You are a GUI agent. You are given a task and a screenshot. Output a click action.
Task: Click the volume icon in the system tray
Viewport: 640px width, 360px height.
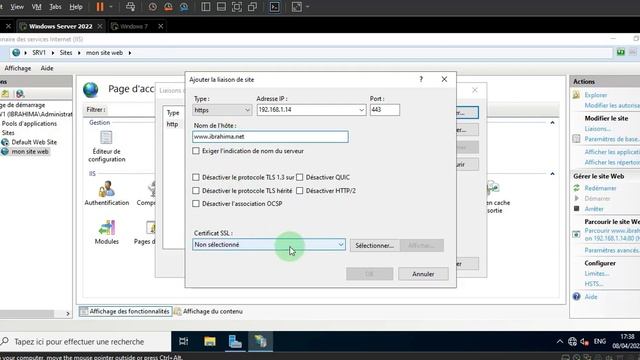(x=584, y=341)
